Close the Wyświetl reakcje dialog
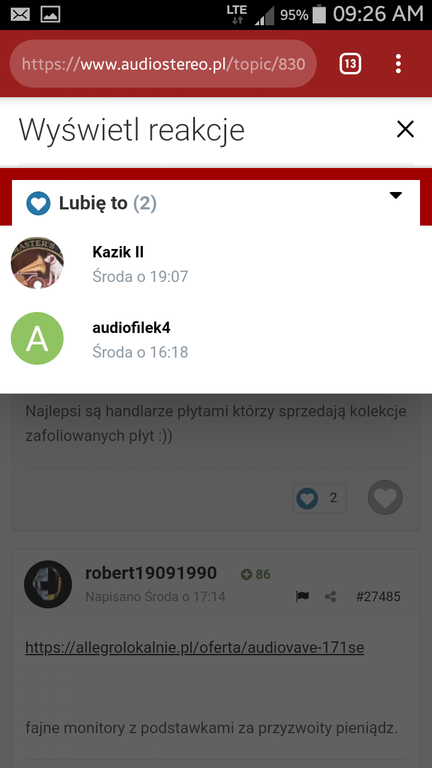This screenshot has height=768, width=432. point(405,129)
